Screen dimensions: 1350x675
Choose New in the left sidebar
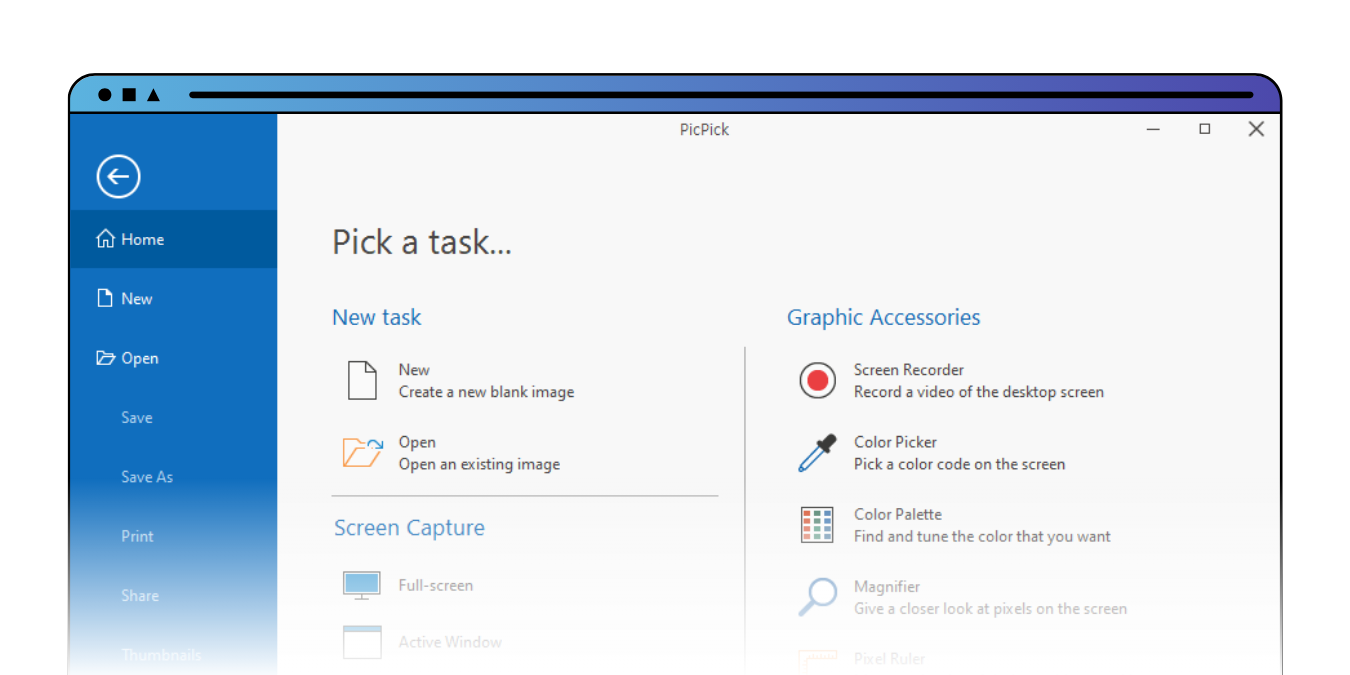(x=136, y=299)
